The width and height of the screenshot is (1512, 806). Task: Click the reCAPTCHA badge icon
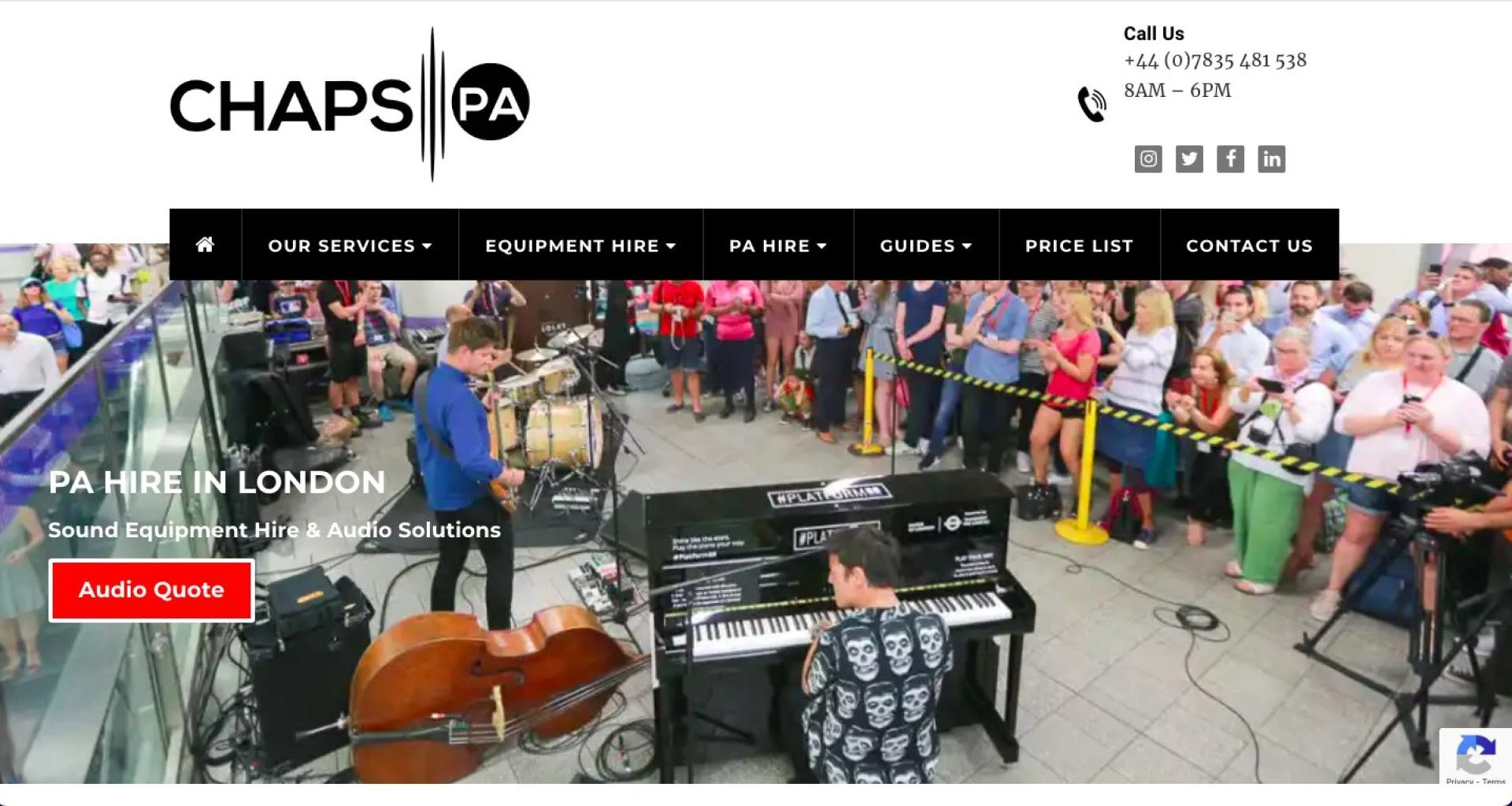coord(1476,754)
